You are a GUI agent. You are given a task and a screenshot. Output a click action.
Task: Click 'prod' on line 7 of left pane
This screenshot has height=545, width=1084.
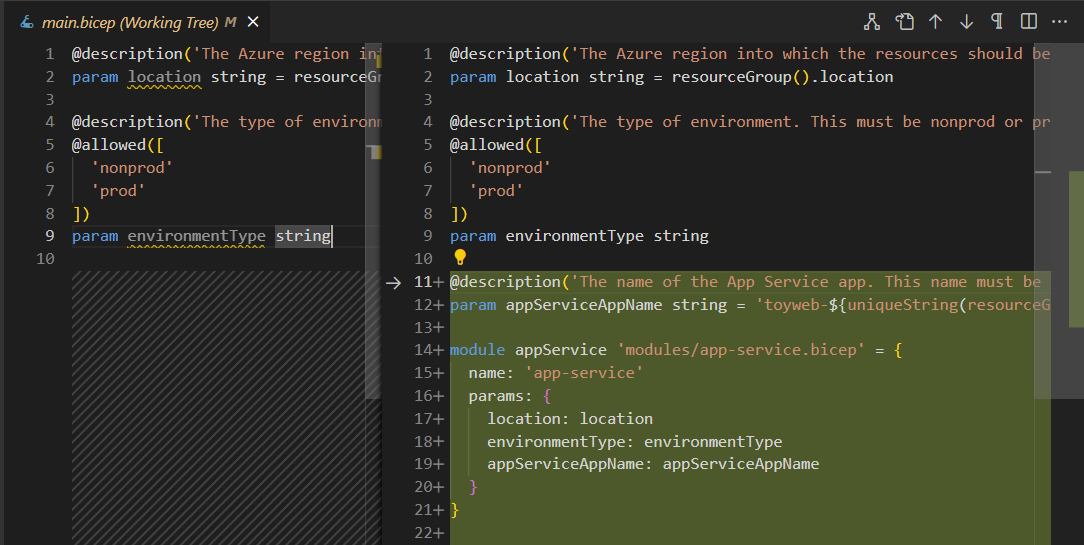[x=118, y=191]
